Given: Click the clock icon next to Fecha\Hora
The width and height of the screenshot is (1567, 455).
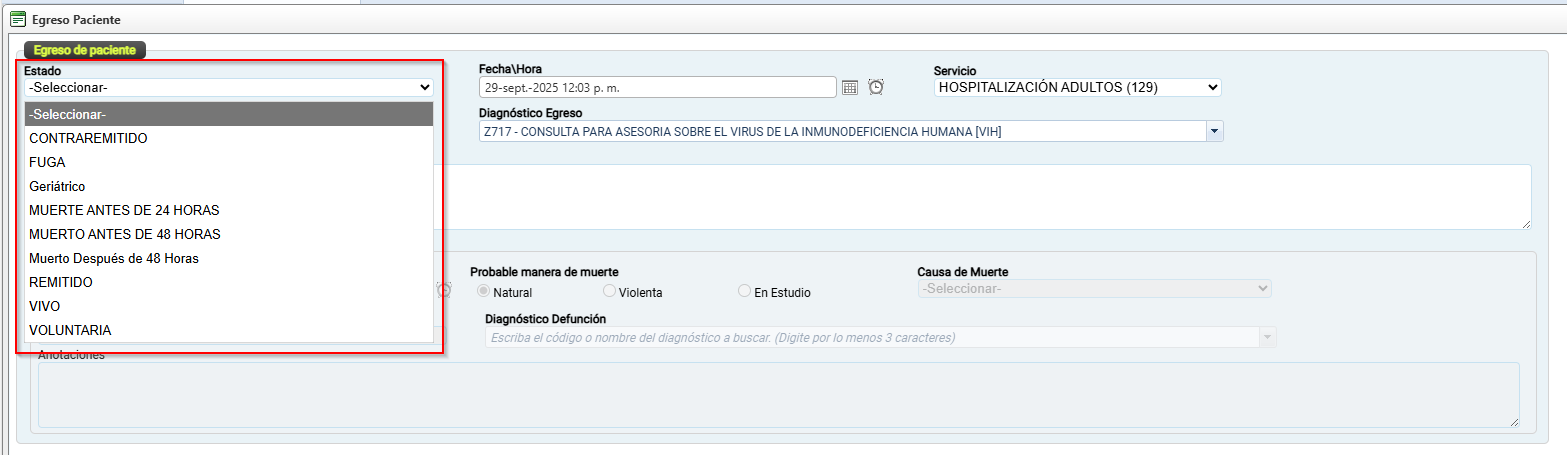Looking at the screenshot, I should click(x=876, y=87).
